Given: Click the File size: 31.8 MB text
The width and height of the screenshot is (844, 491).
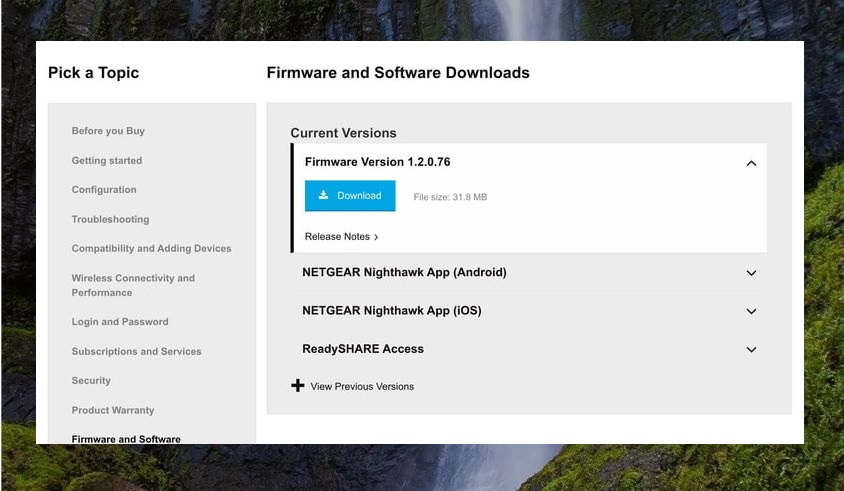Looking at the screenshot, I should coord(450,197).
